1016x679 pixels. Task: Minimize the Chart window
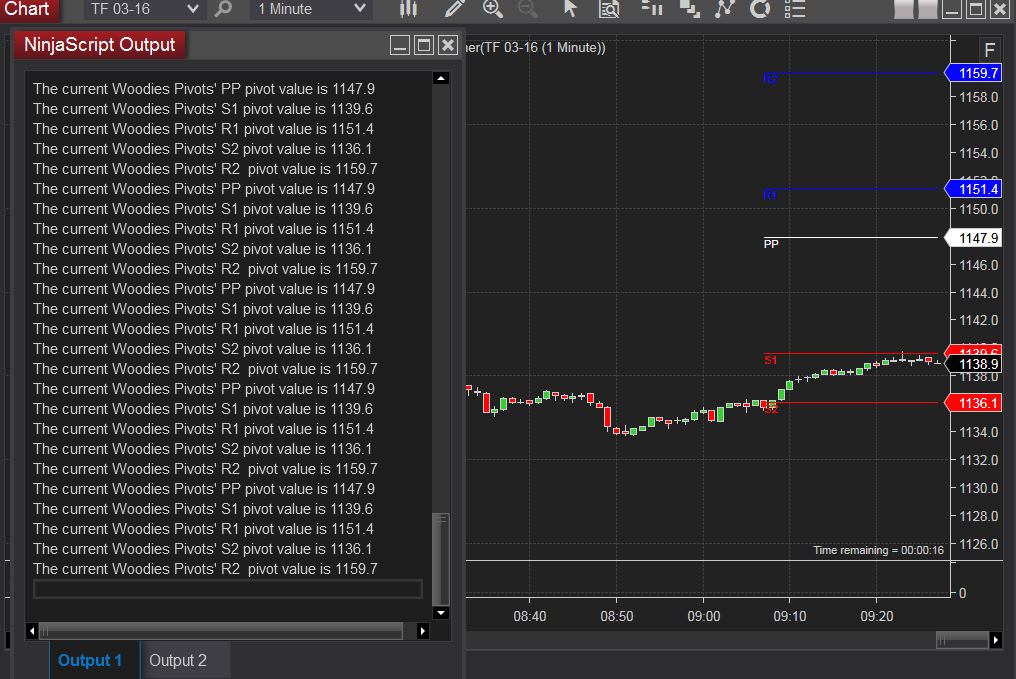click(x=951, y=10)
